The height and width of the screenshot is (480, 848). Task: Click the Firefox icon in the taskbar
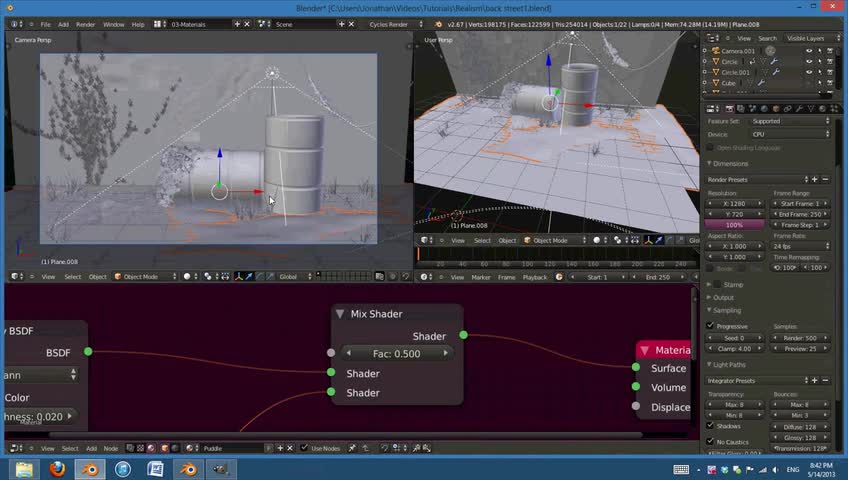57,468
